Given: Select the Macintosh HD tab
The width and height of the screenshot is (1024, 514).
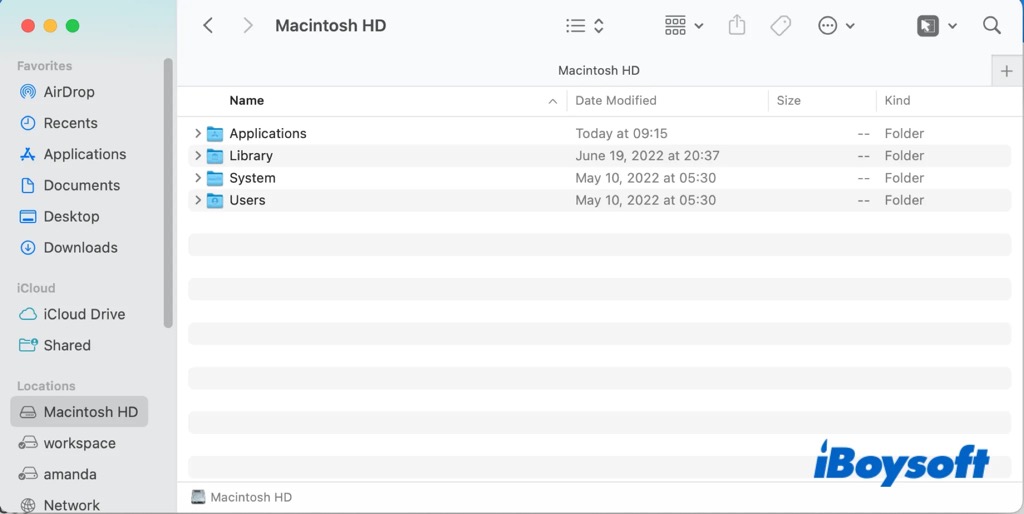Looking at the screenshot, I should pyautogui.click(x=599, y=71).
